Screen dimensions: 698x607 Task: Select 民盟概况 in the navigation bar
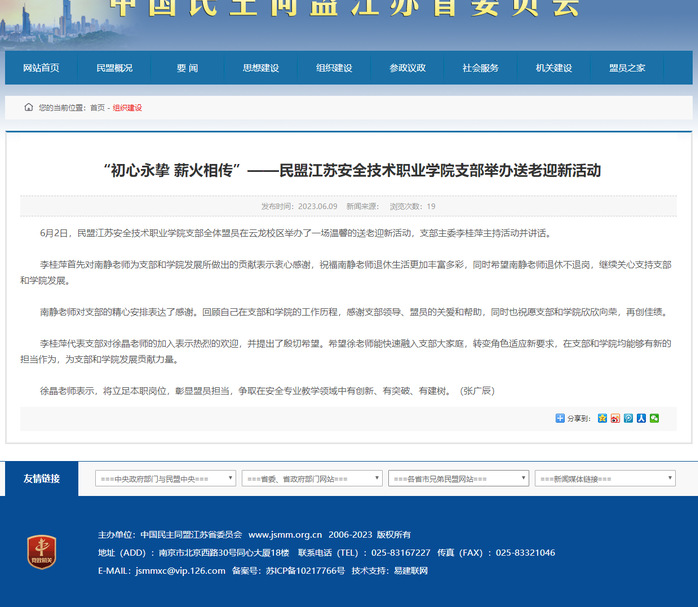click(x=114, y=68)
